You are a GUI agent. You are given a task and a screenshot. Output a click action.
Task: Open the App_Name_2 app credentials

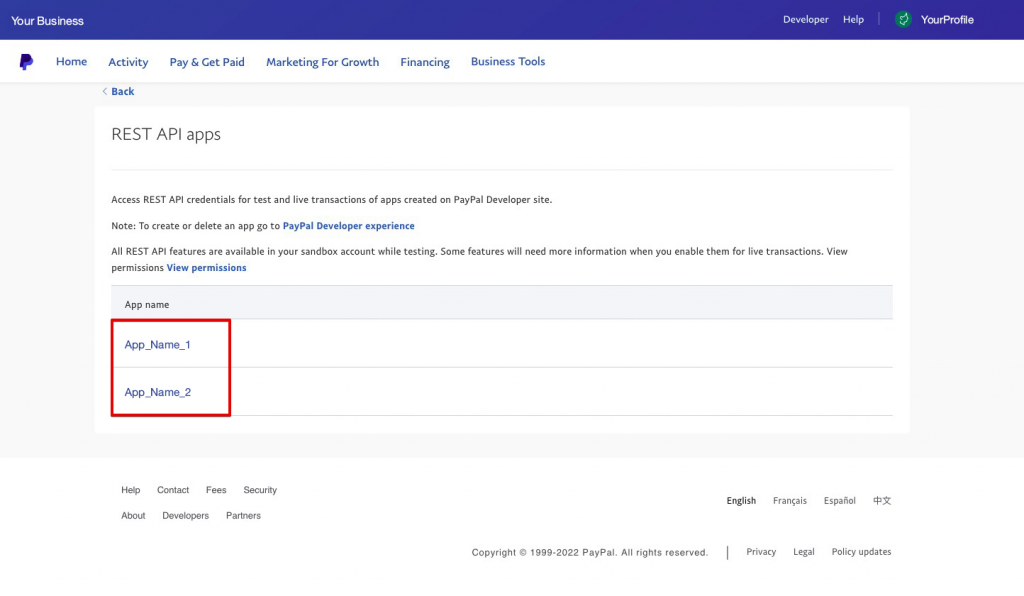pos(157,393)
